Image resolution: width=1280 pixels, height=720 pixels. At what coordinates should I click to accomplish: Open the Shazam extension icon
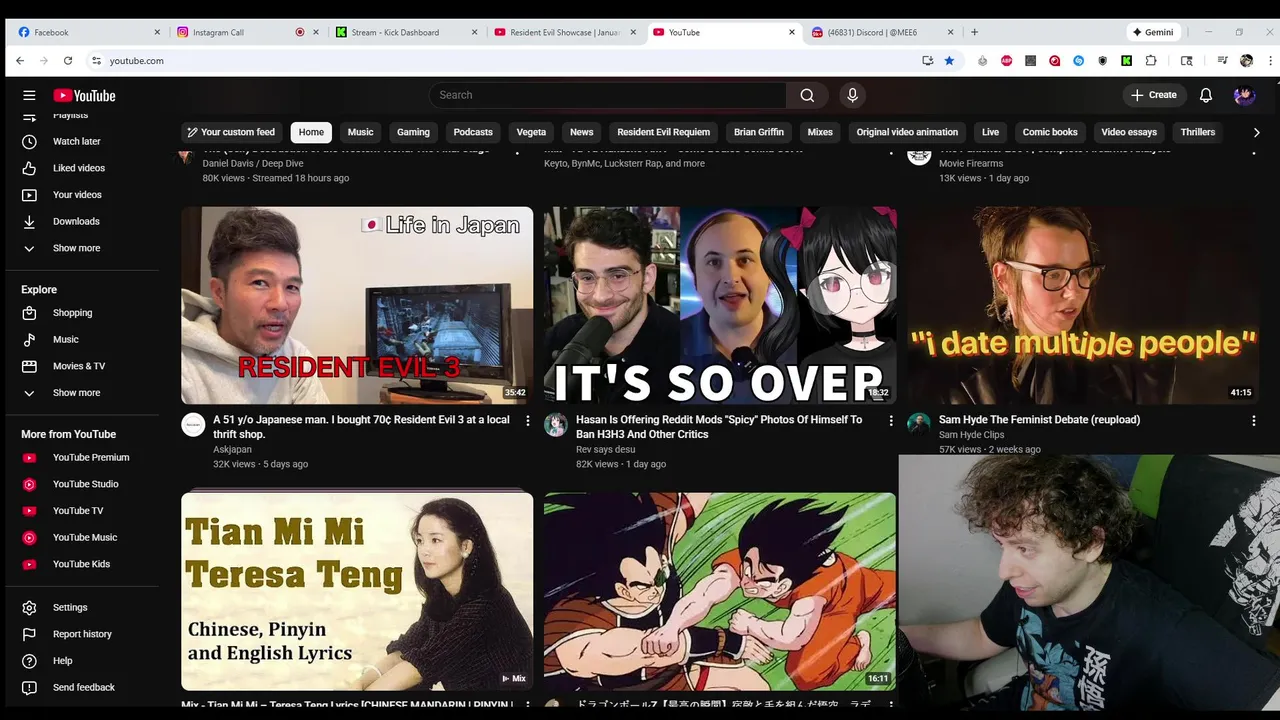1078,60
